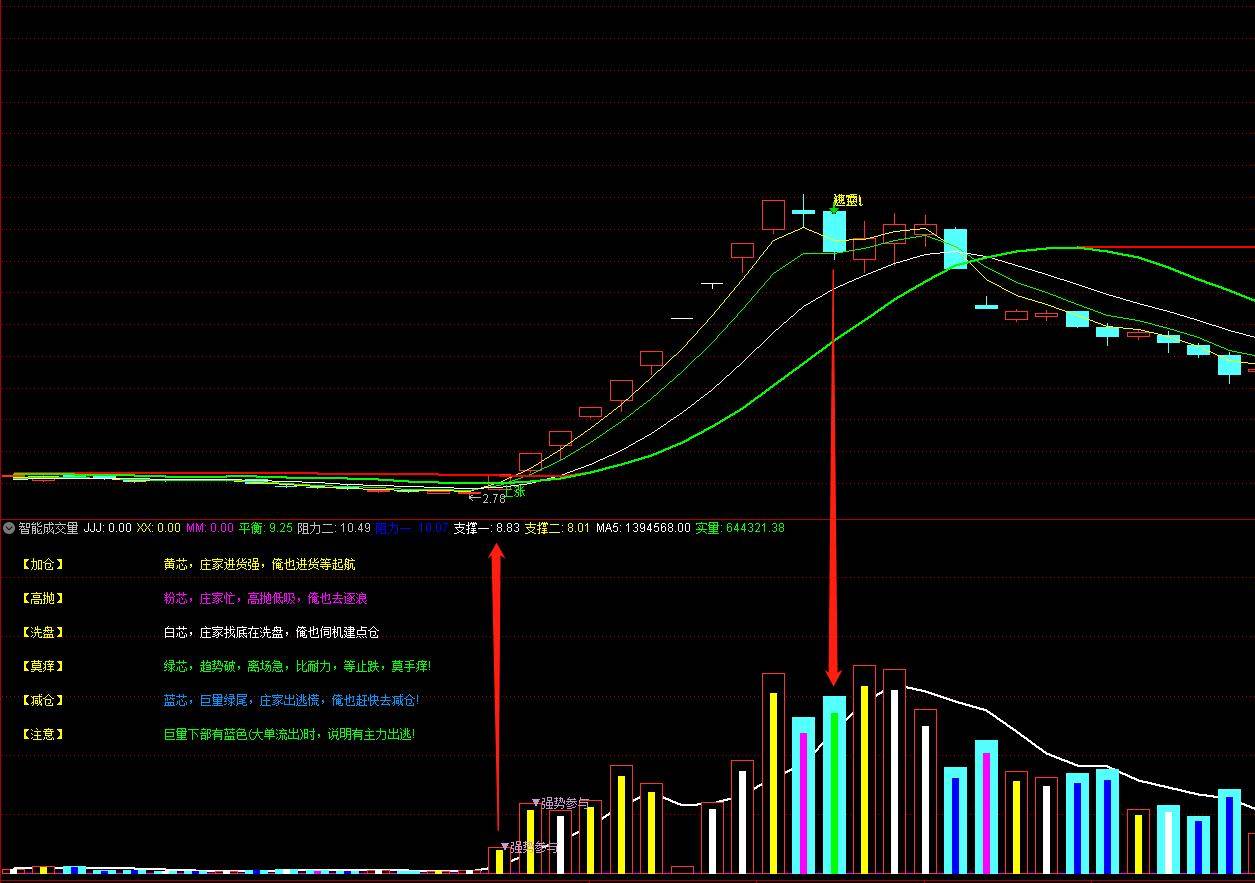
Task: Click the MA5: 1394568.00 readout
Action: (643, 528)
